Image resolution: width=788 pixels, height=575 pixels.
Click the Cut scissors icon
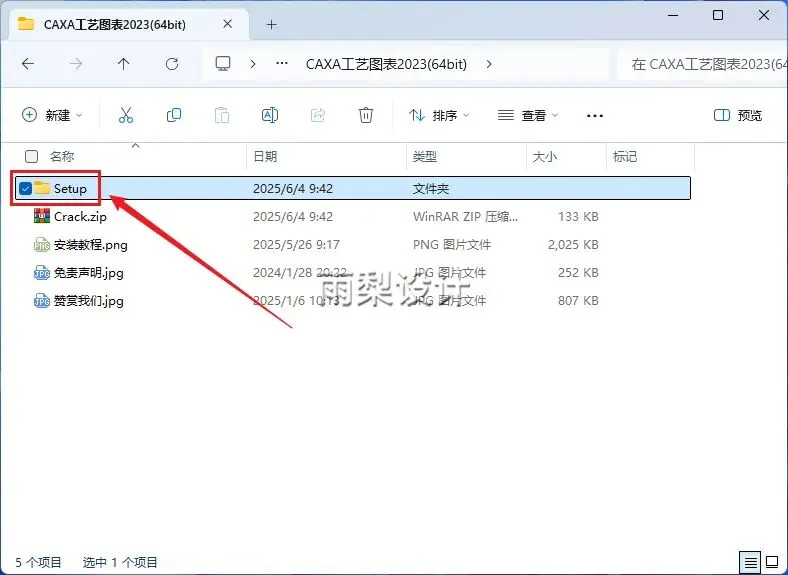(126, 115)
